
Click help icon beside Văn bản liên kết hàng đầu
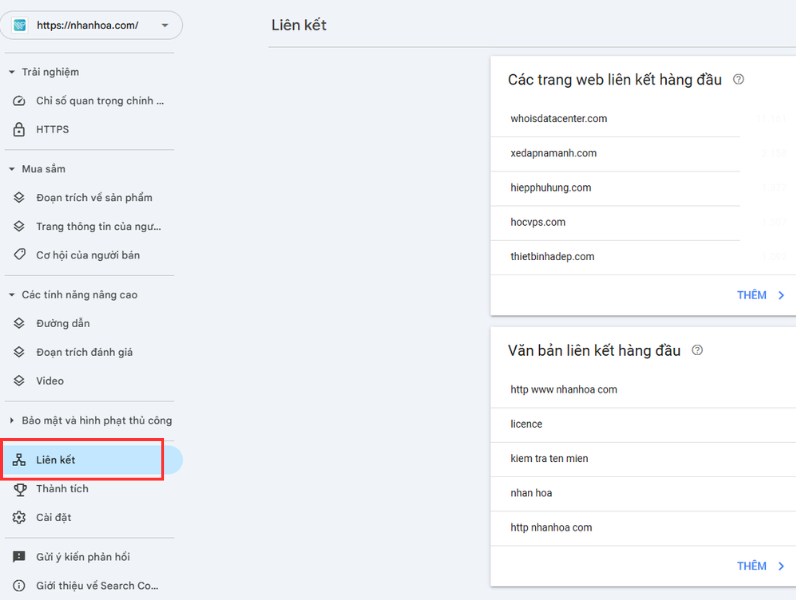[x=697, y=351]
